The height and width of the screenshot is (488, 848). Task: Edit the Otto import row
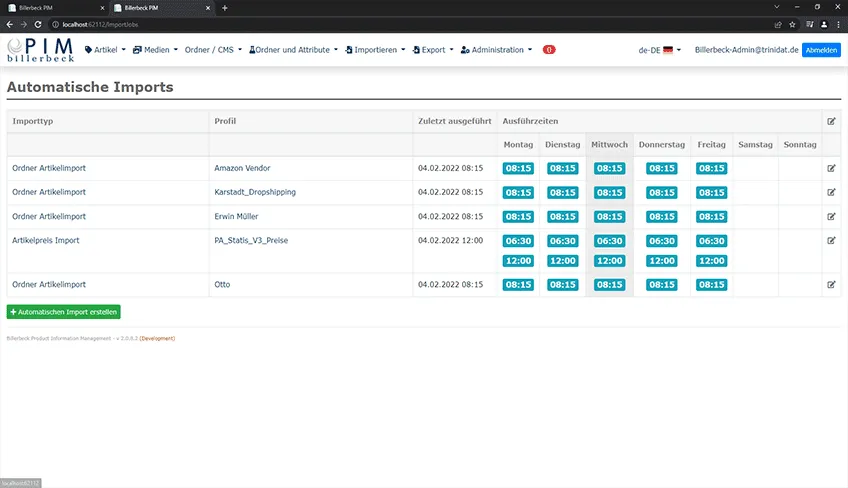[831, 285]
